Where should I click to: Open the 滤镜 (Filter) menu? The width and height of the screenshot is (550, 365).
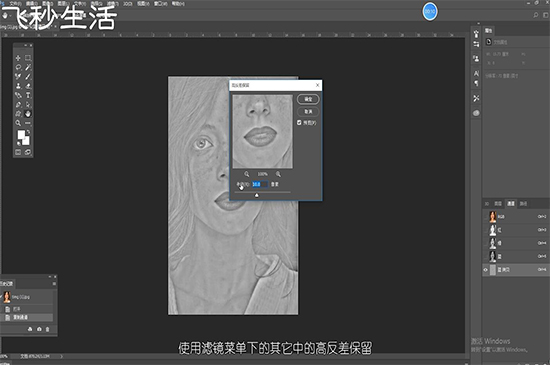(113, 4)
